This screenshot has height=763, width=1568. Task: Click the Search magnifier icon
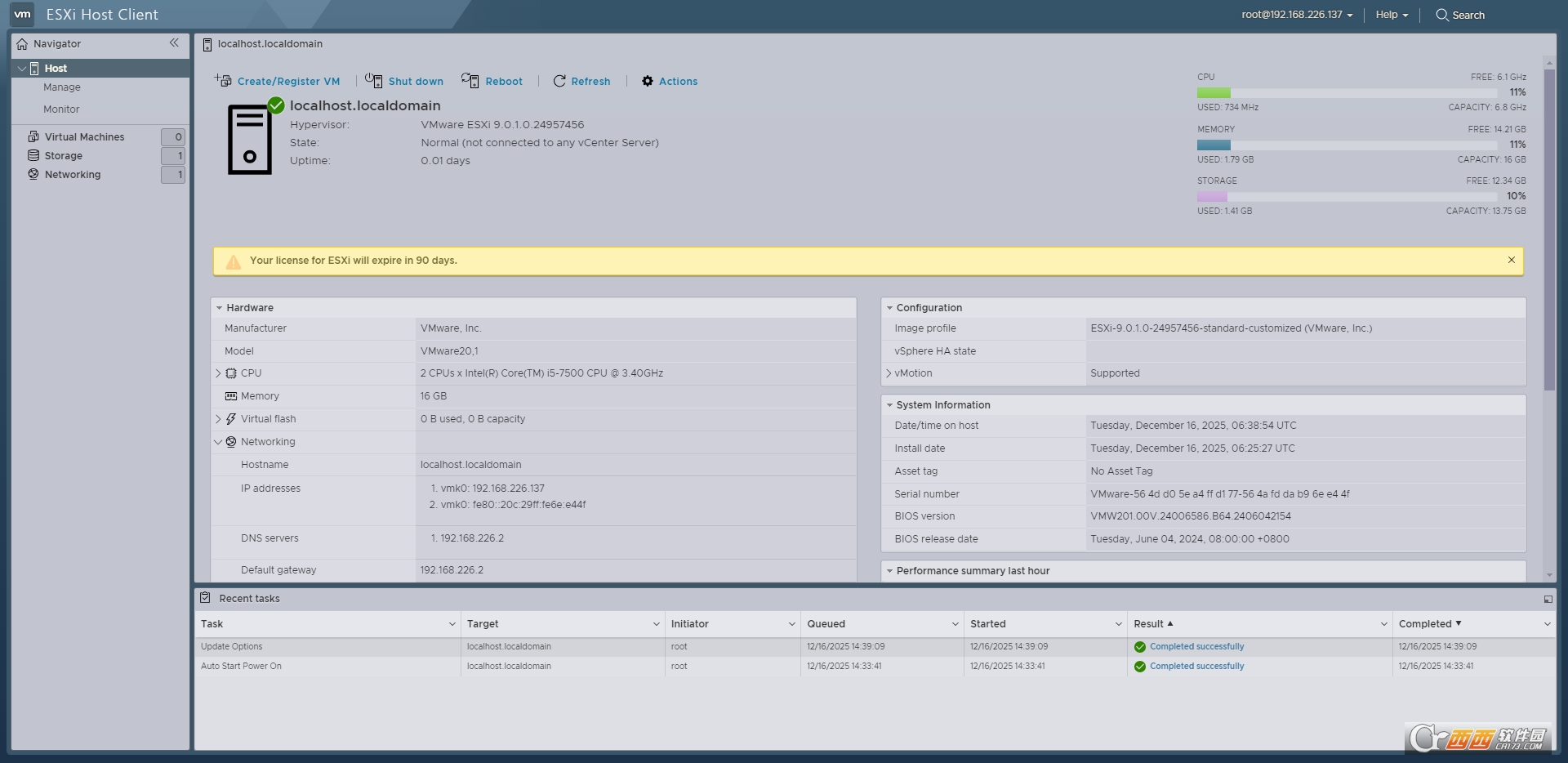click(1441, 15)
